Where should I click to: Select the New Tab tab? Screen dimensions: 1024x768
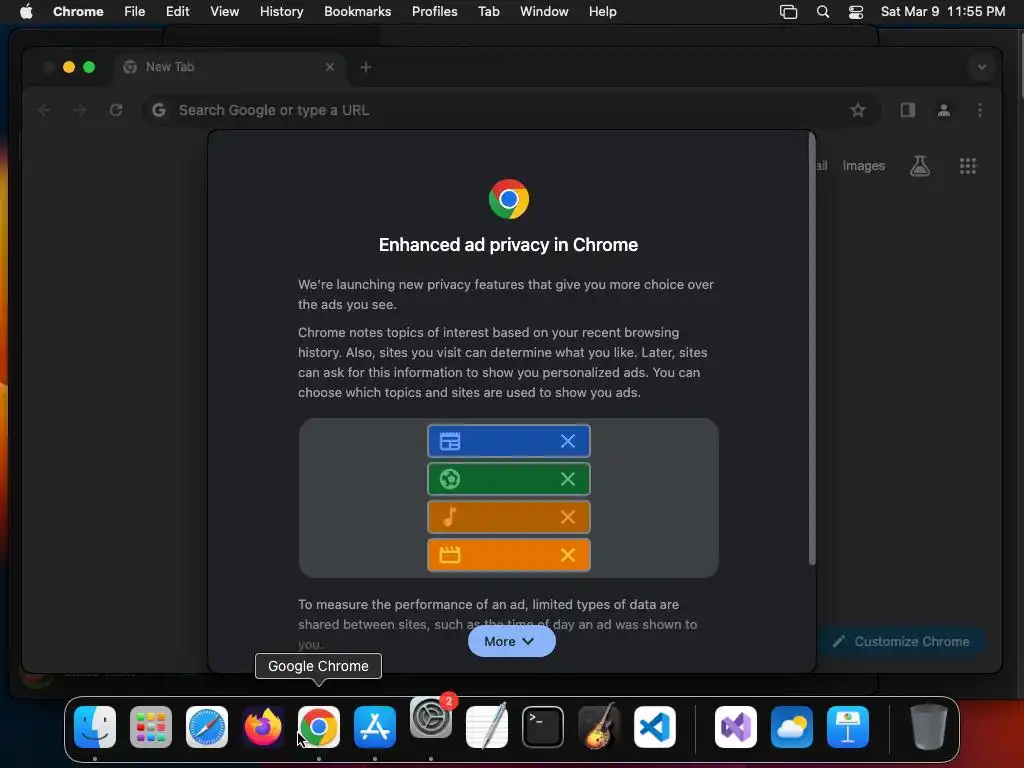[x=229, y=67]
